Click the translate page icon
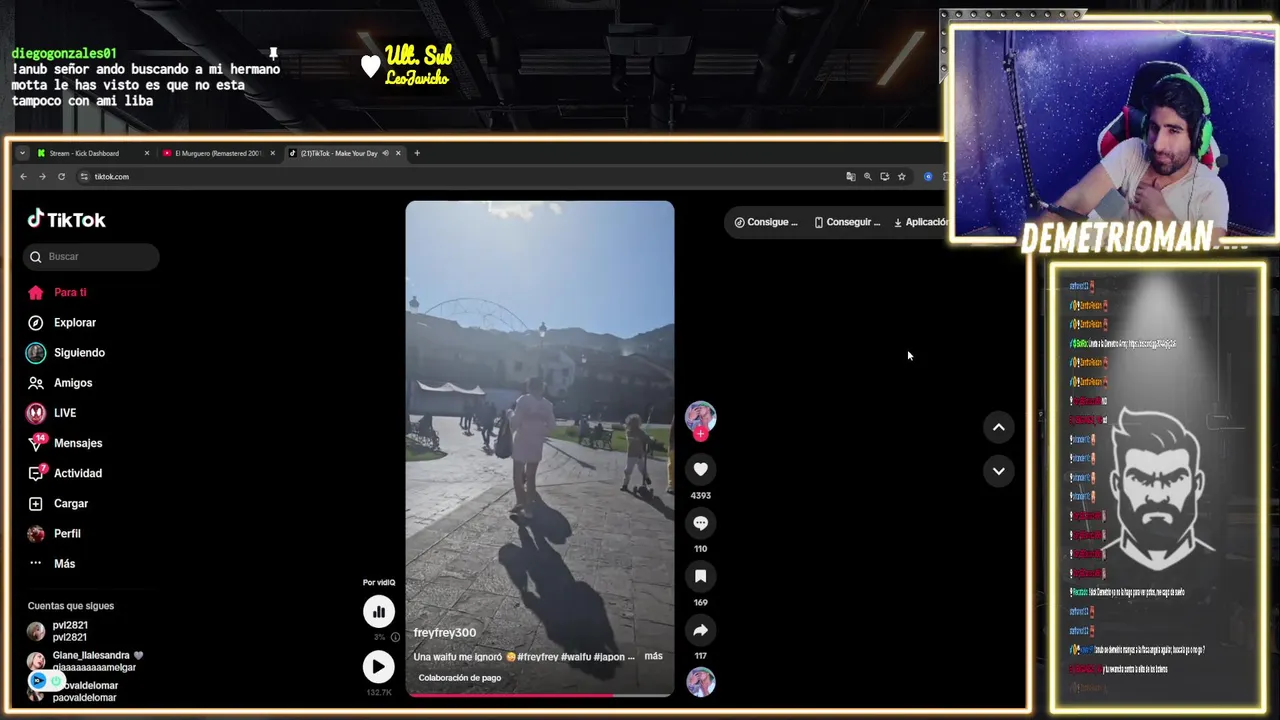This screenshot has height=720, width=1280. [851, 176]
